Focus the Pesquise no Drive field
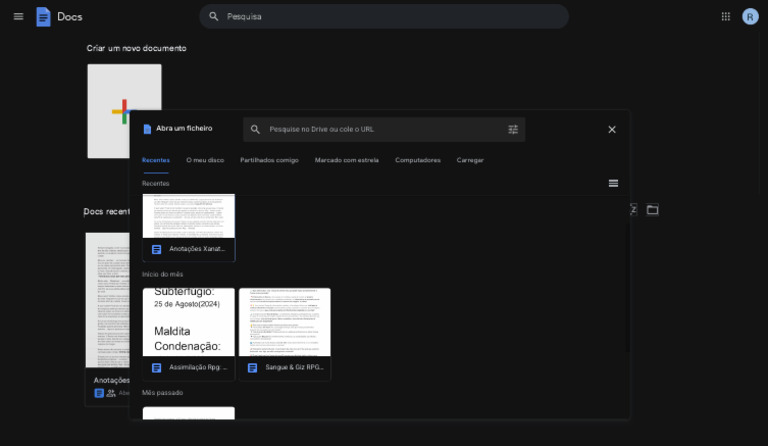 coord(384,129)
